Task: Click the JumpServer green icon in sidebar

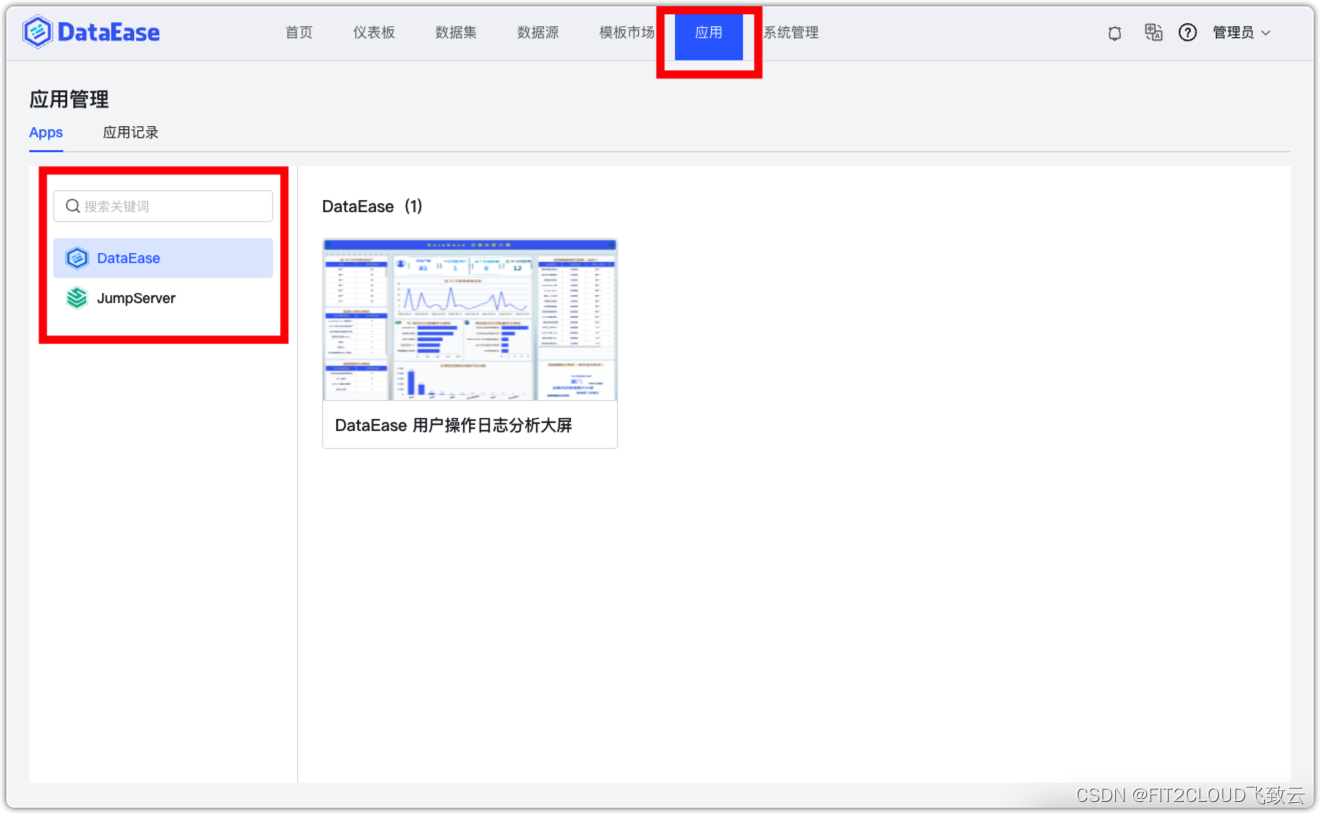Action: (77, 298)
